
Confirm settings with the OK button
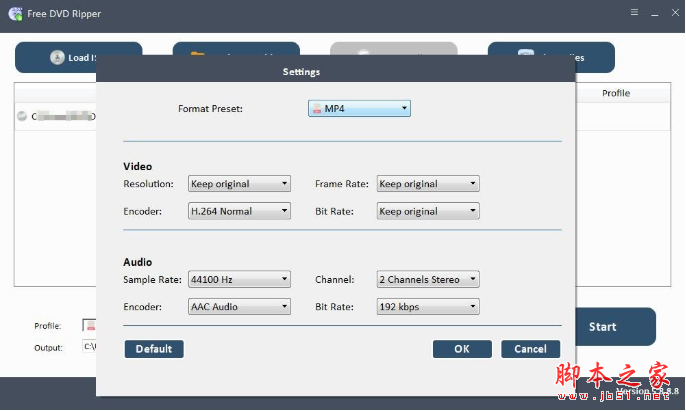tap(462, 349)
